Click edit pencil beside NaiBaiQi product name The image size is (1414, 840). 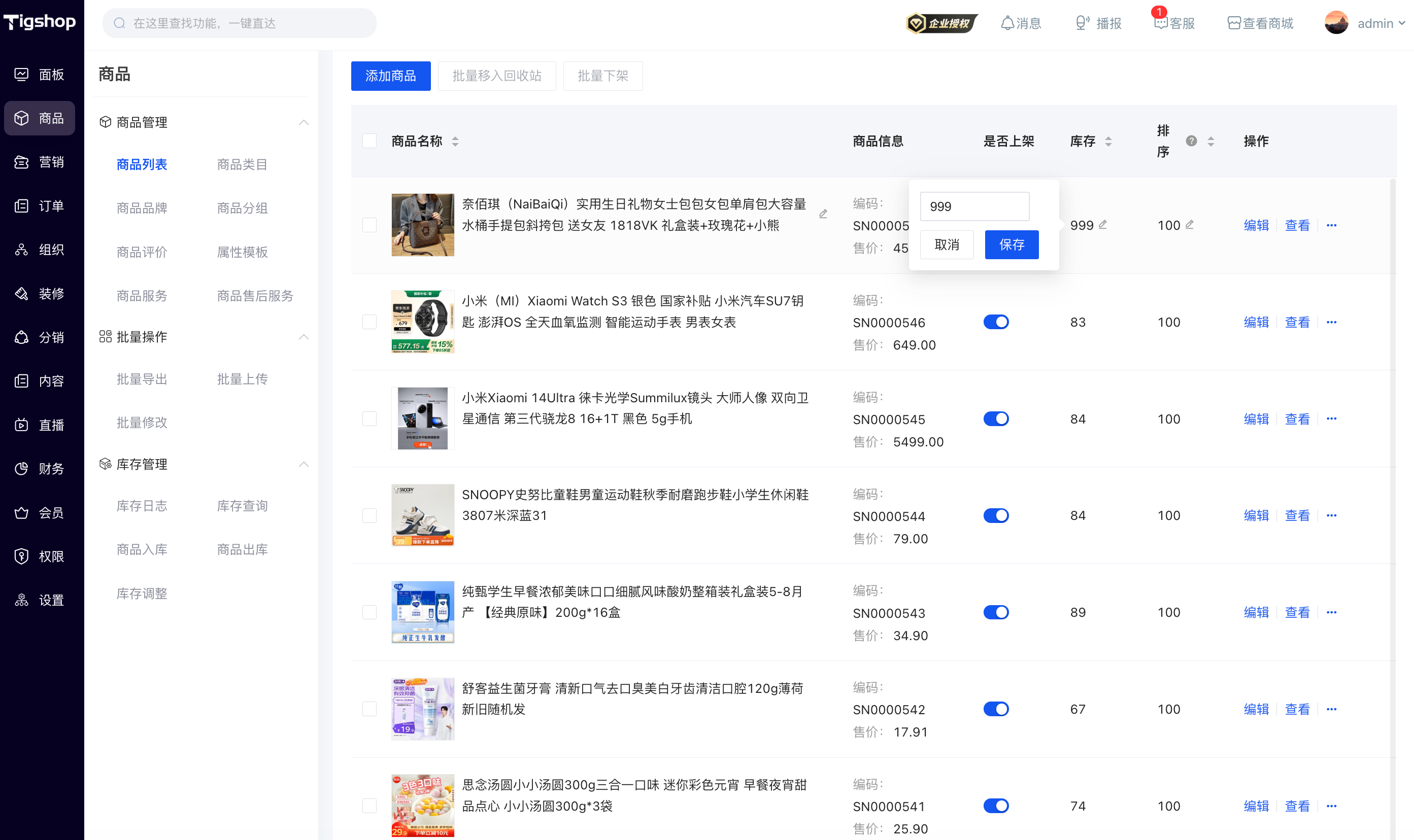pos(823,214)
